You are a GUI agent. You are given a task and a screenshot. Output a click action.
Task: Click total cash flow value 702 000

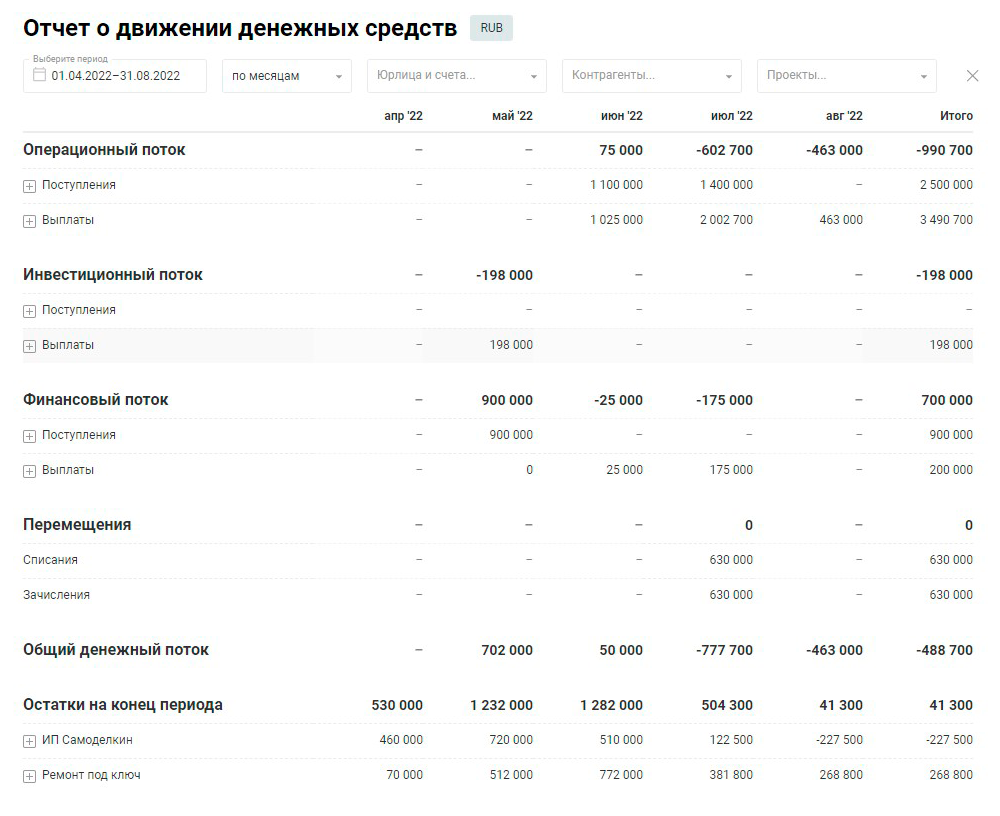click(x=507, y=651)
